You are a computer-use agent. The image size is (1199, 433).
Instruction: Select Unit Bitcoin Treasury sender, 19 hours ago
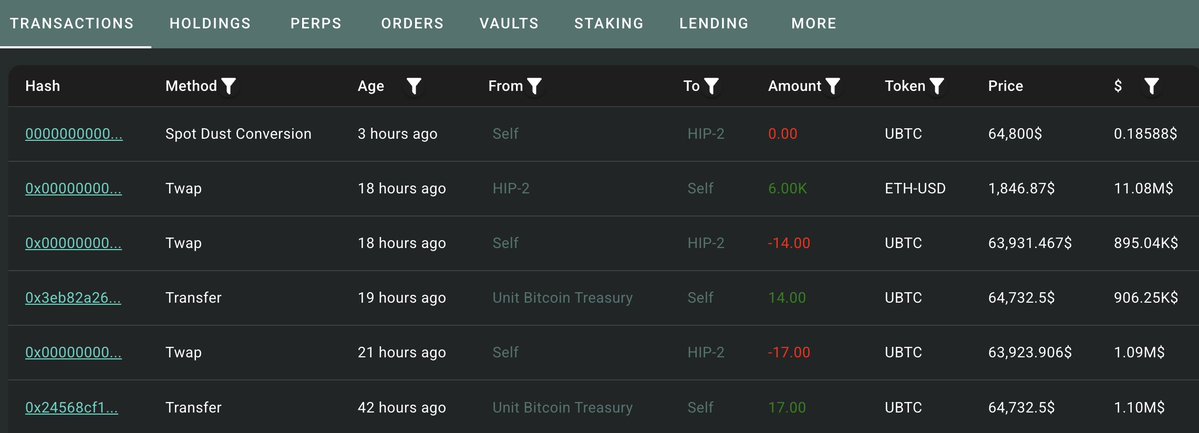(563, 298)
